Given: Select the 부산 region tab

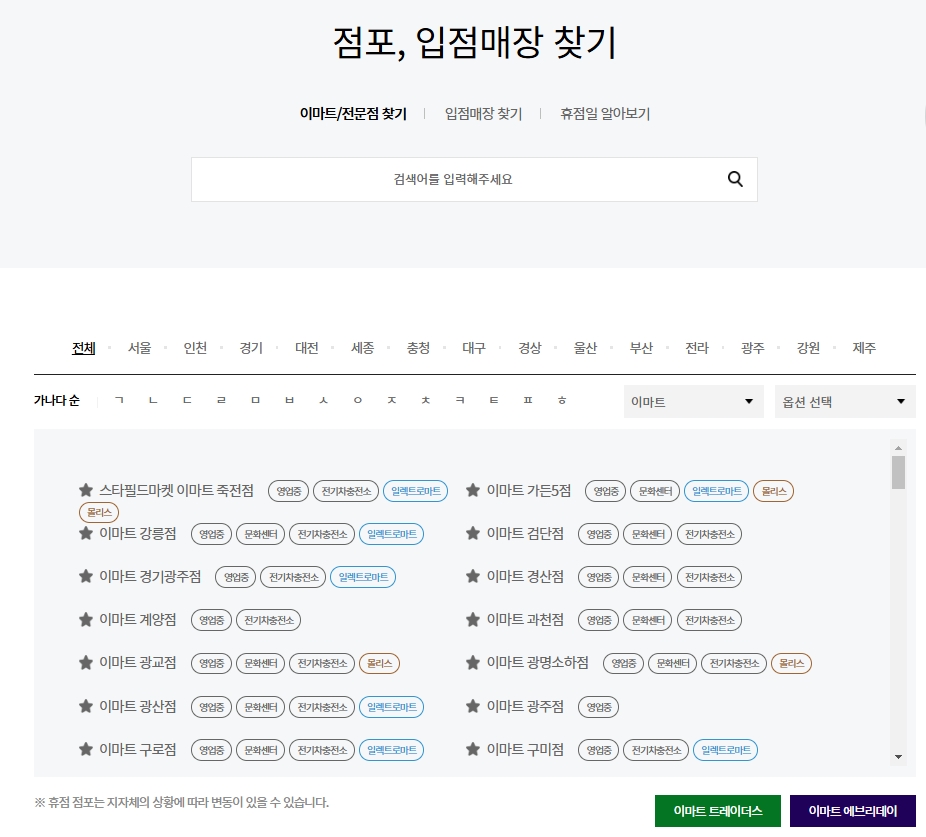Looking at the screenshot, I should coord(641,348).
